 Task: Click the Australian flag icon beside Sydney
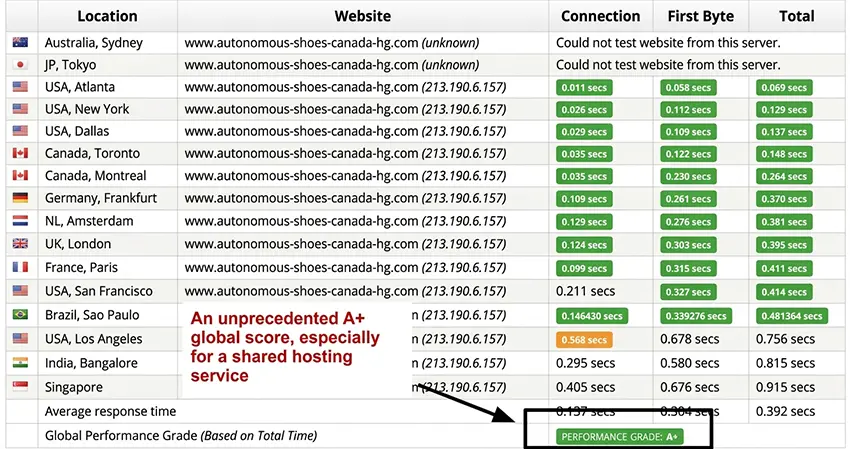tap(20, 42)
